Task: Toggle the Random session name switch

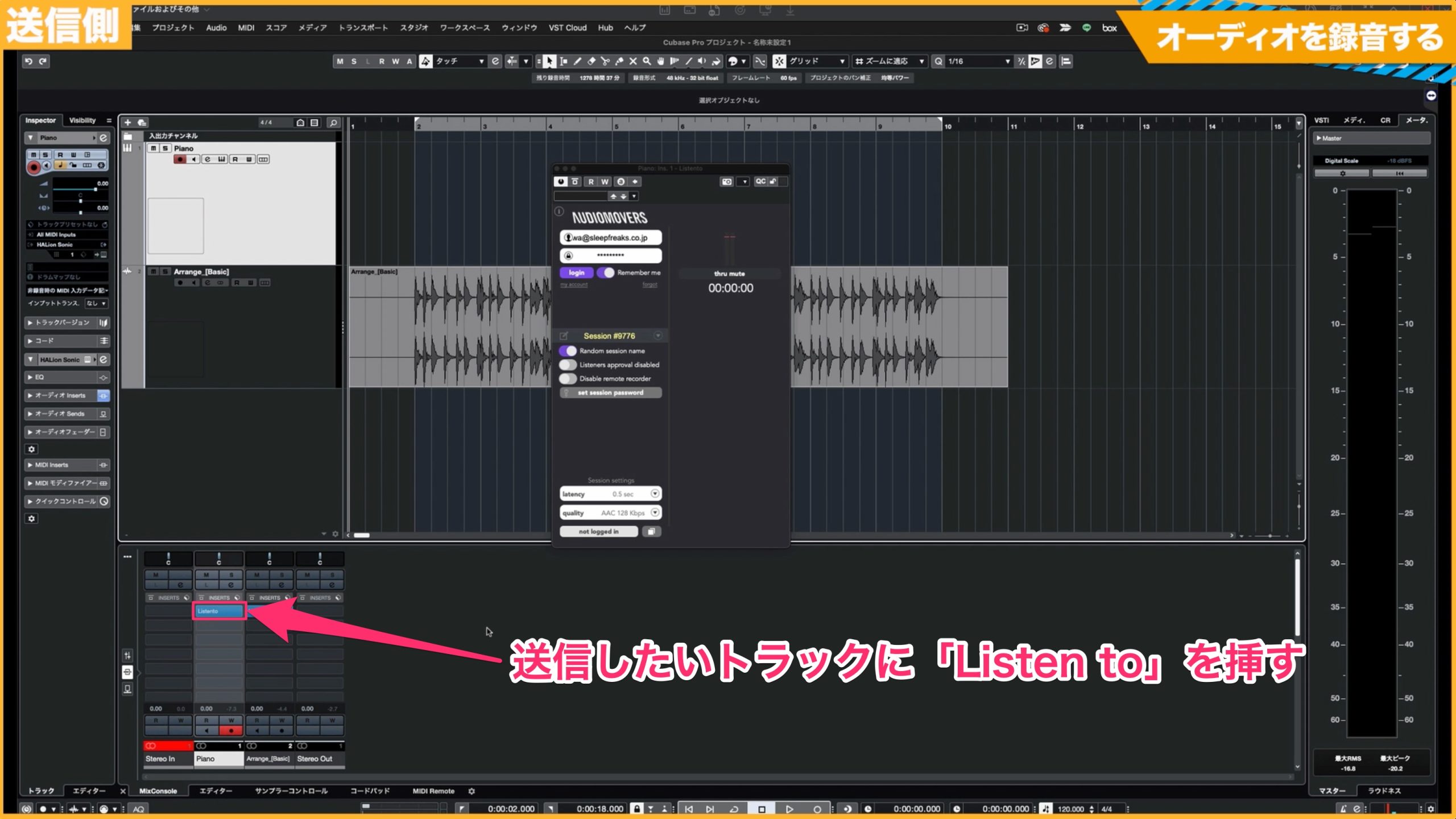Action: tap(568, 351)
